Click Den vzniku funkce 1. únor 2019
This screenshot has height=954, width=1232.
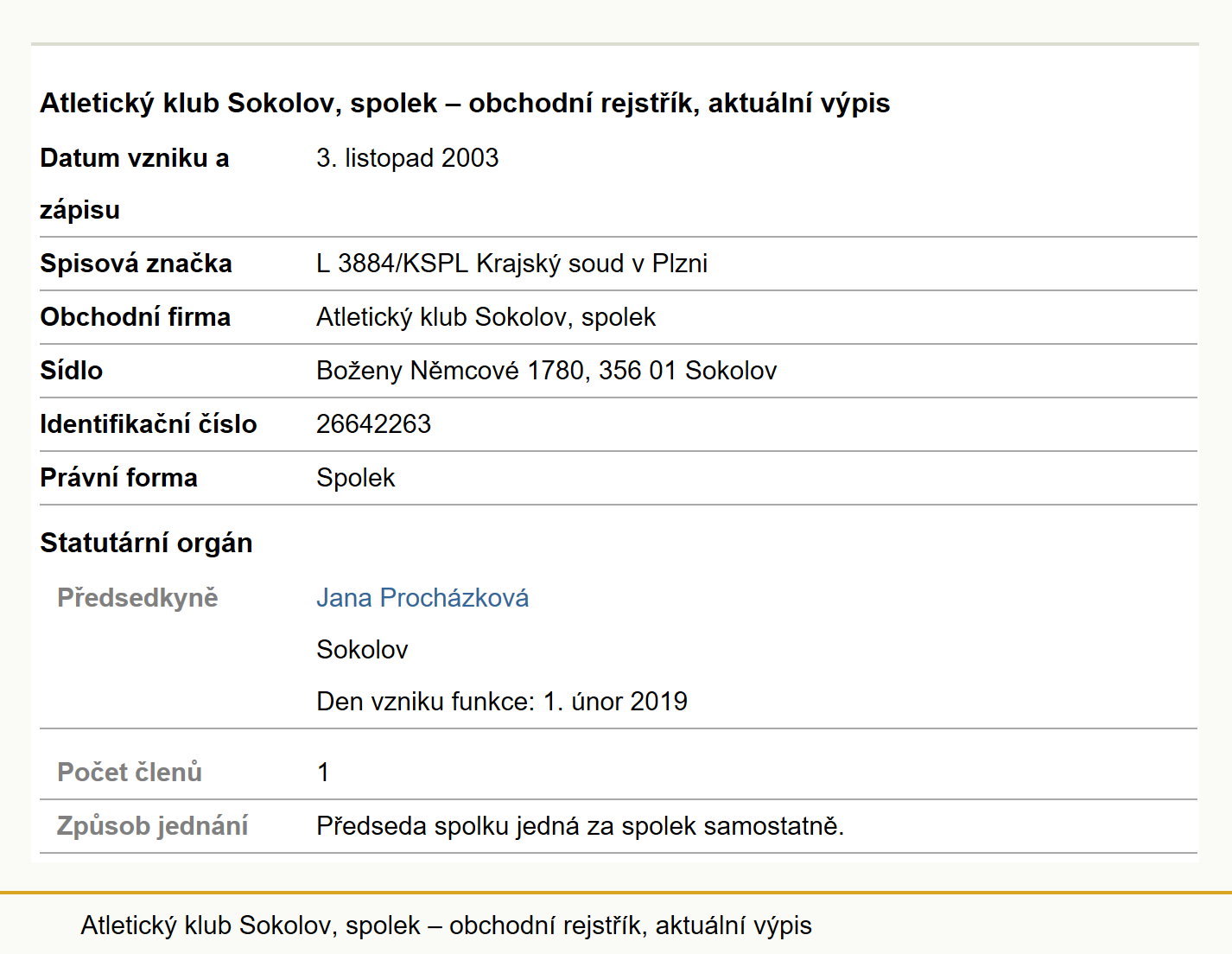pyautogui.click(x=502, y=702)
